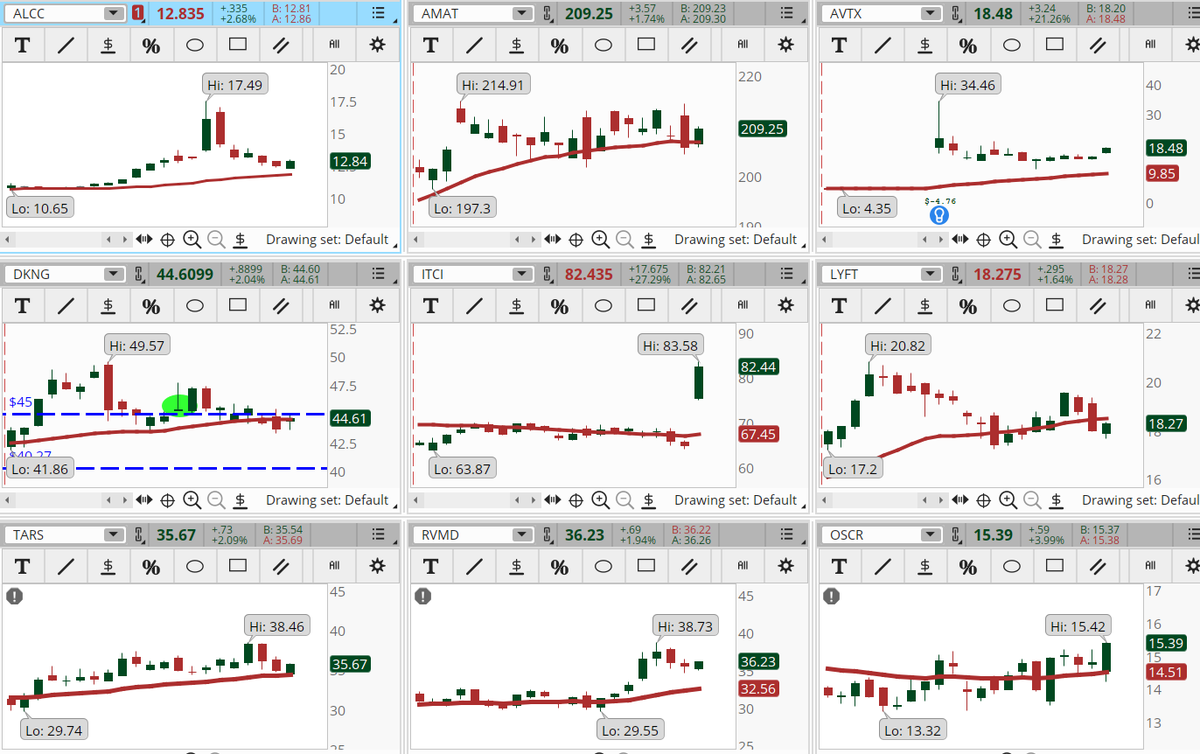Select the percent tool in OSCR toolbar
This screenshot has height=754, width=1200.
(x=968, y=567)
